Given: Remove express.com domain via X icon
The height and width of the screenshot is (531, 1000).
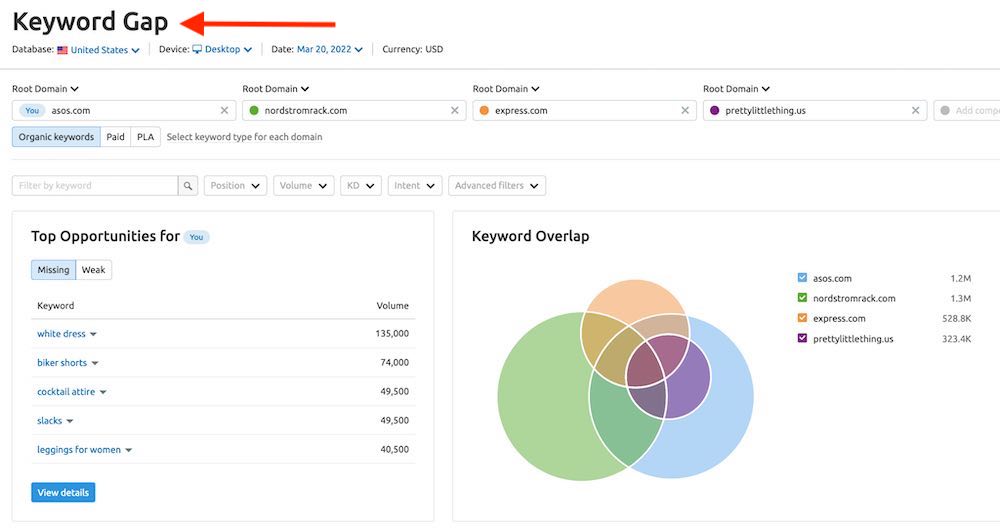Looking at the screenshot, I should (x=685, y=111).
